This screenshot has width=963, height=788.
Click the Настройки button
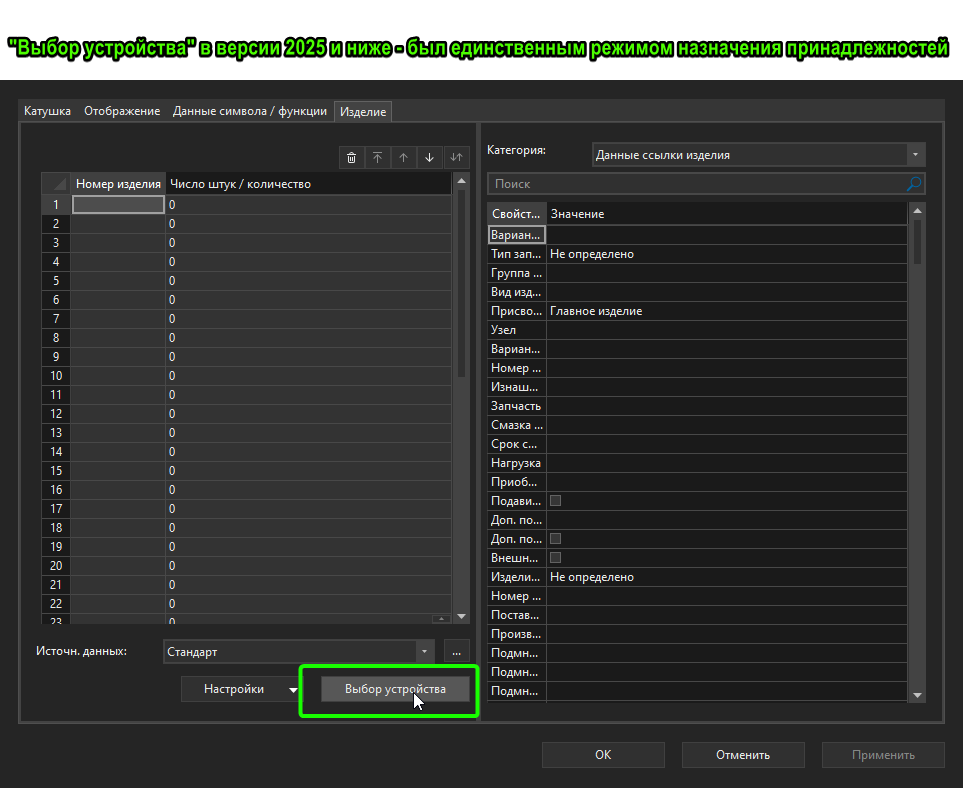coord(234,689)
